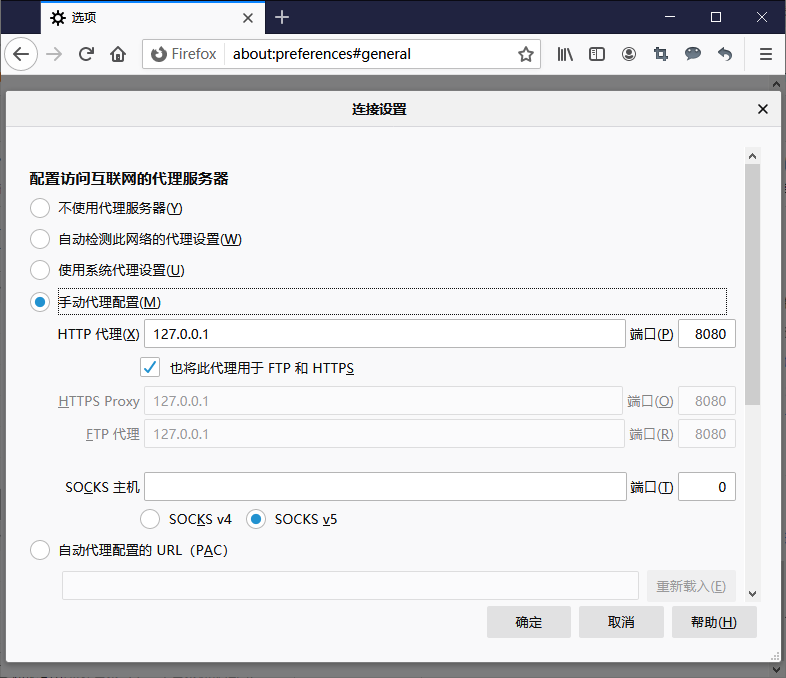Viewport: 786px width, 678px height.
Task: Click the forward navigation arrow
Action: point(54,54)
